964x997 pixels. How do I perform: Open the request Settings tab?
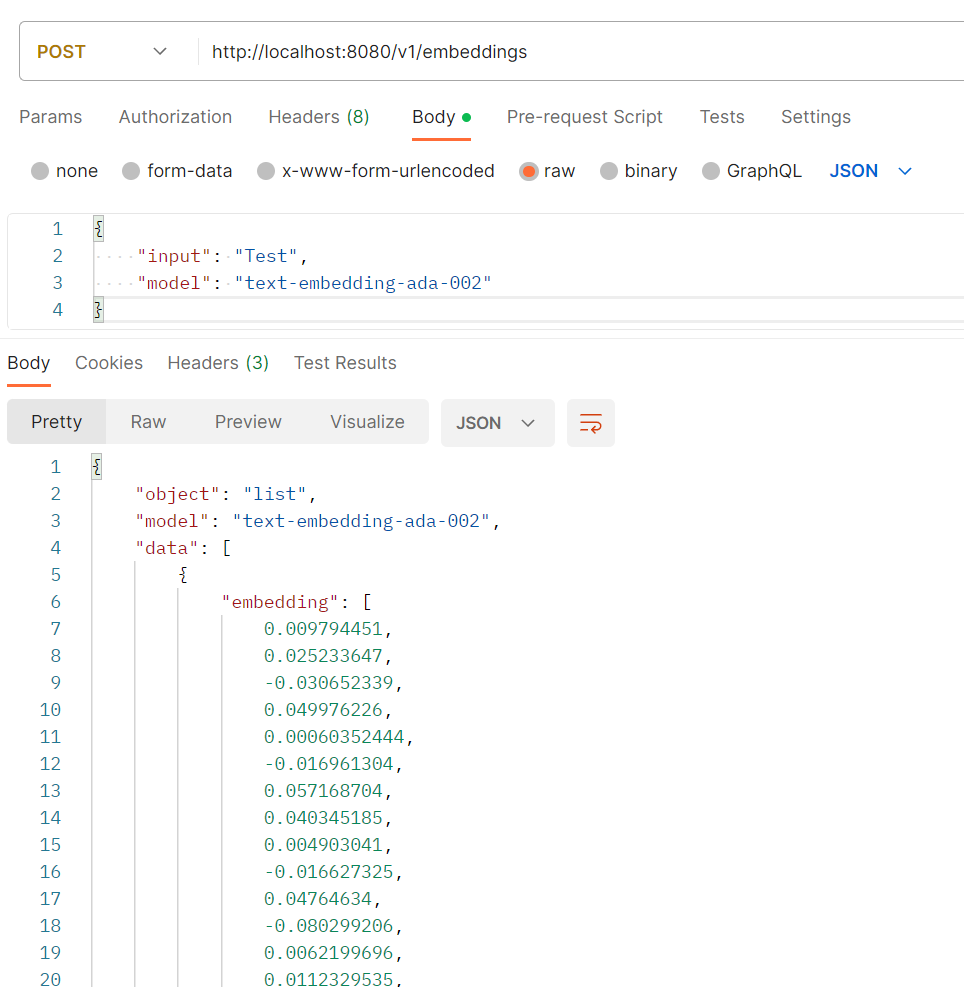tap(815, 117)
